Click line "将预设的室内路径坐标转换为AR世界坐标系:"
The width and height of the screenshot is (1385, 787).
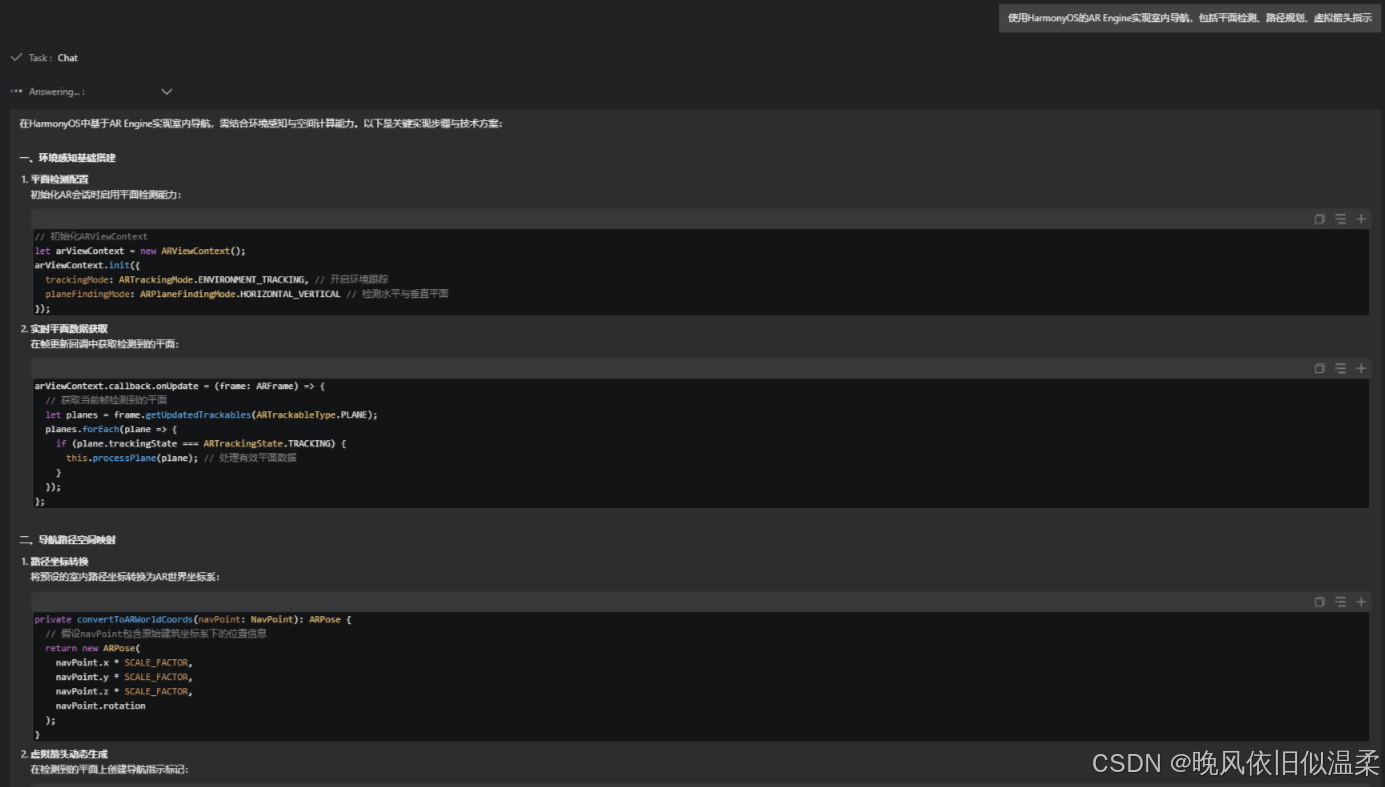point(125,577)
